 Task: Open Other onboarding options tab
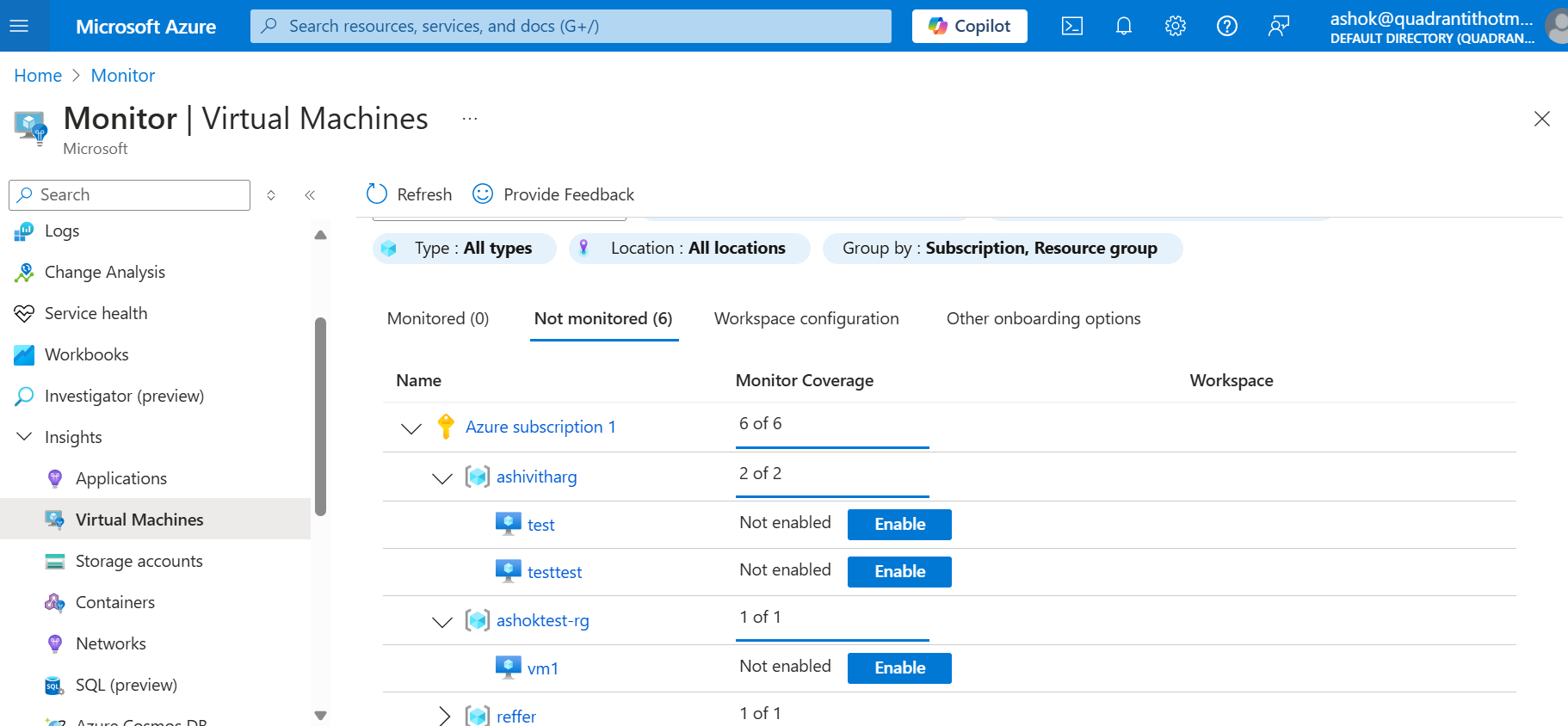pyautogui.click(x=1043, y=318)
